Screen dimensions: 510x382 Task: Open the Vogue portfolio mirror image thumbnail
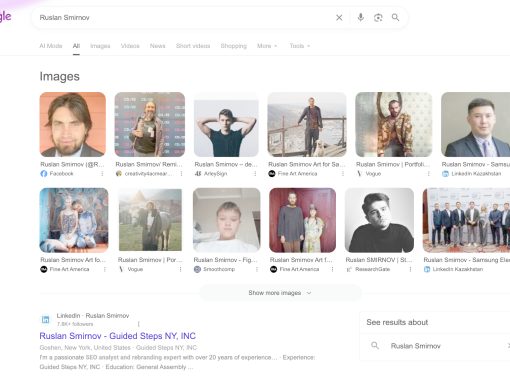pos(394,124)
